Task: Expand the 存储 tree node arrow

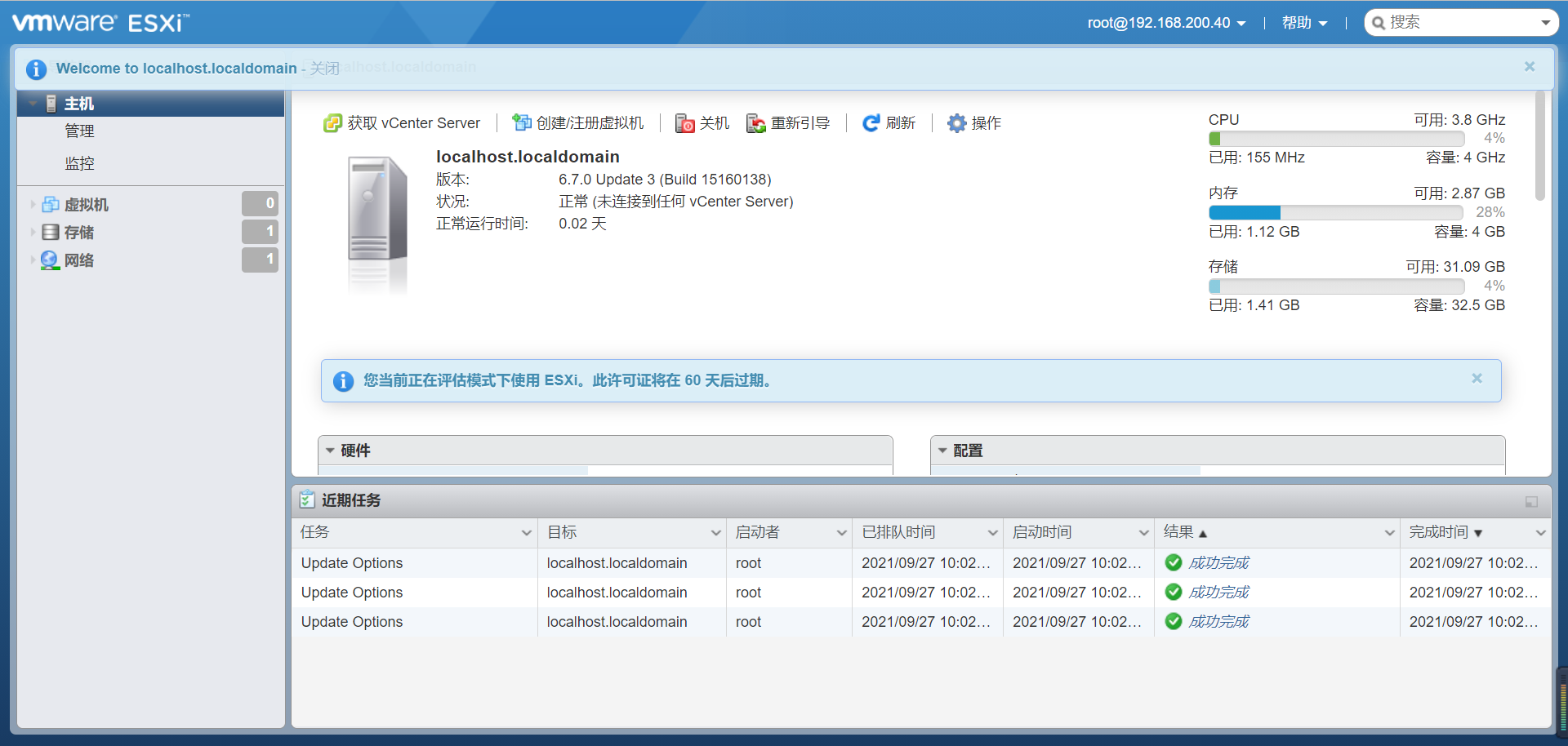Action: tap(33, 232)
